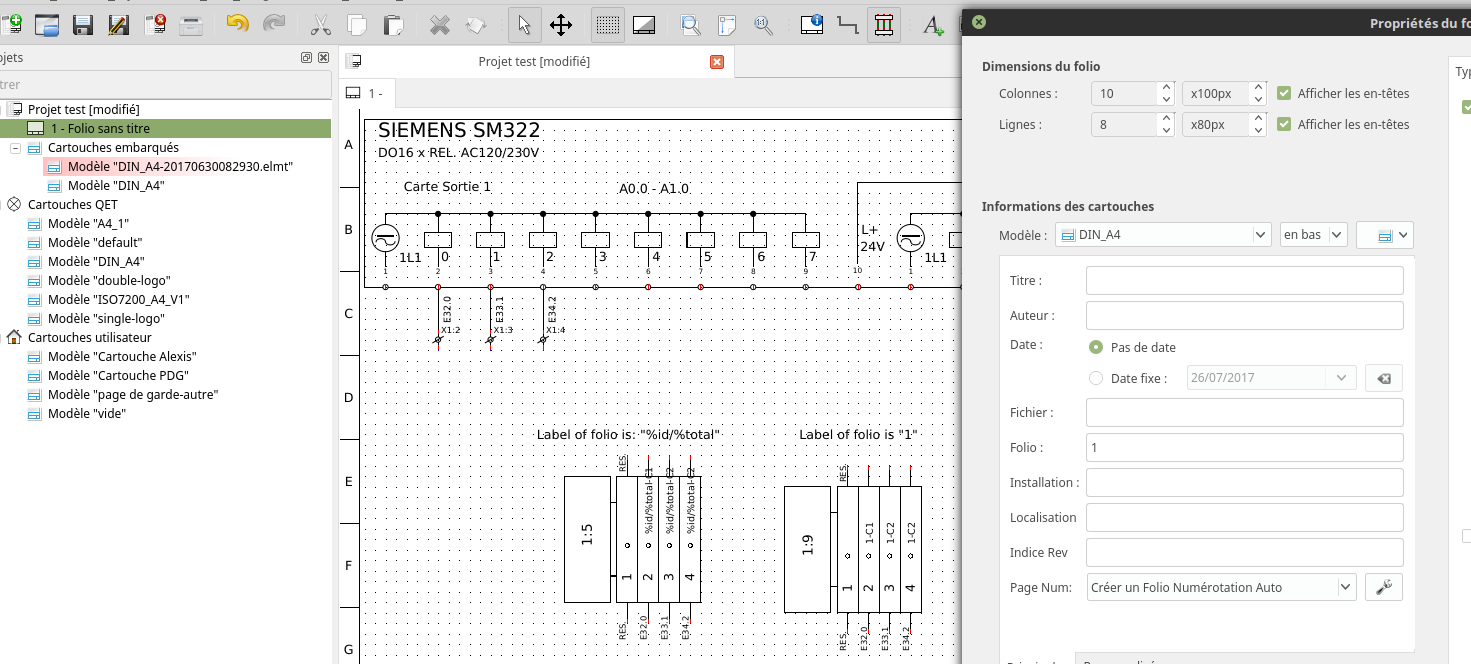The image size is (1471, 664).
Task: Click the Cut scissors icon
Action: coord(320,25)
